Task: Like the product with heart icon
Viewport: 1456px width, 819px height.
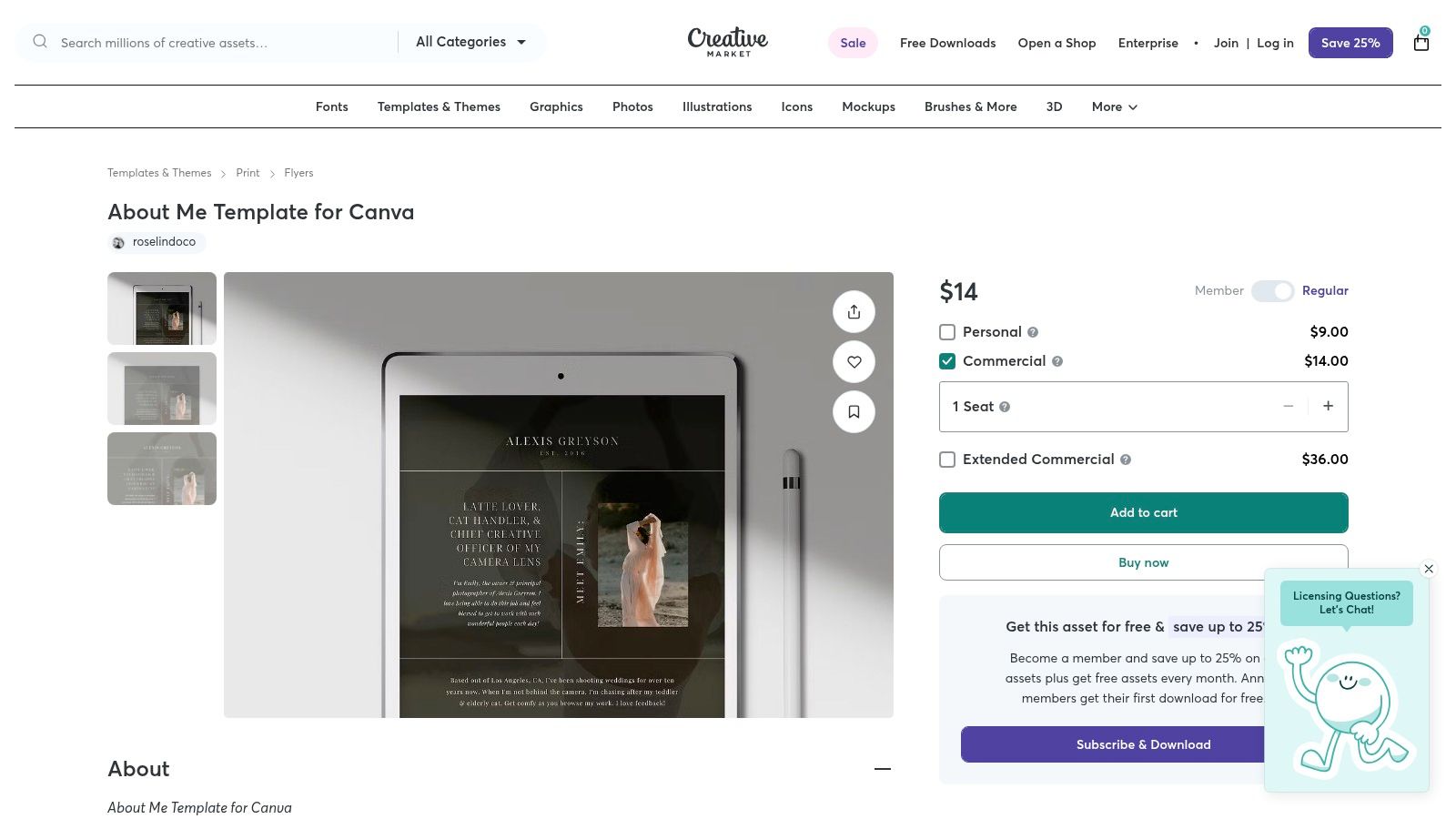Action: [854, 362]
